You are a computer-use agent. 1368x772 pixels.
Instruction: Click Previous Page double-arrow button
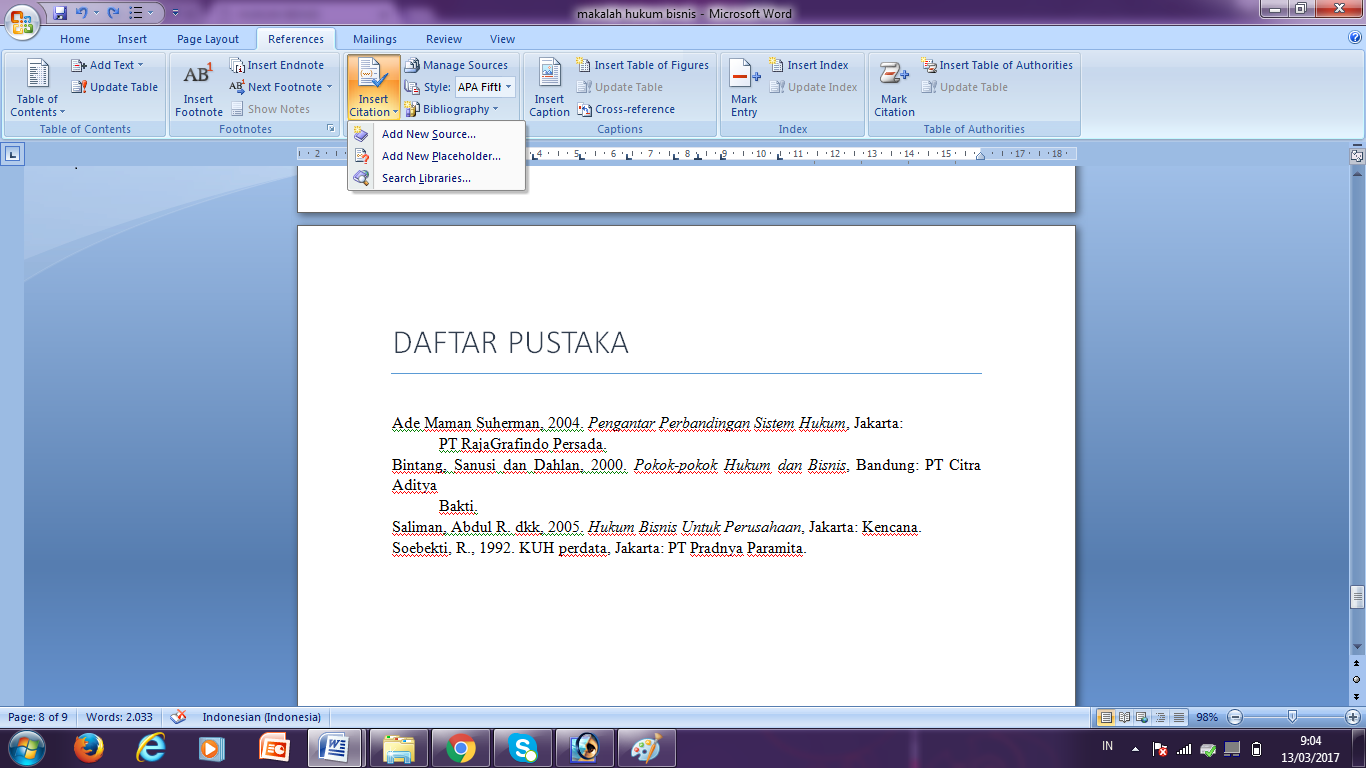(1356, 663)
